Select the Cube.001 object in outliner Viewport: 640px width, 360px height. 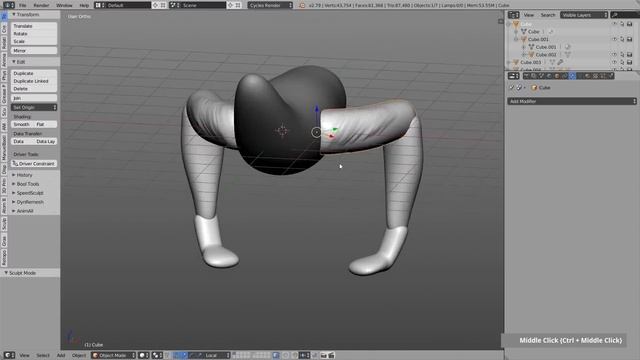point(538,39)
